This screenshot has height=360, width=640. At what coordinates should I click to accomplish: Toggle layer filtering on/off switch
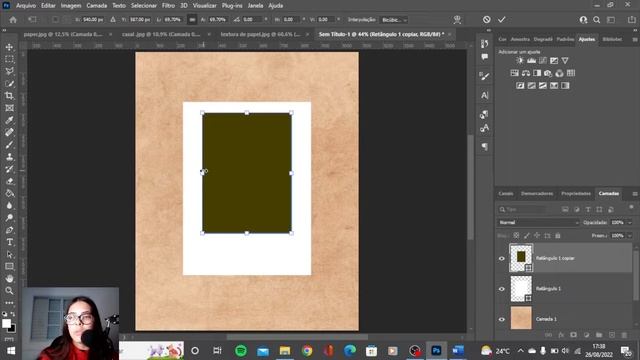[x=631, y=208]
